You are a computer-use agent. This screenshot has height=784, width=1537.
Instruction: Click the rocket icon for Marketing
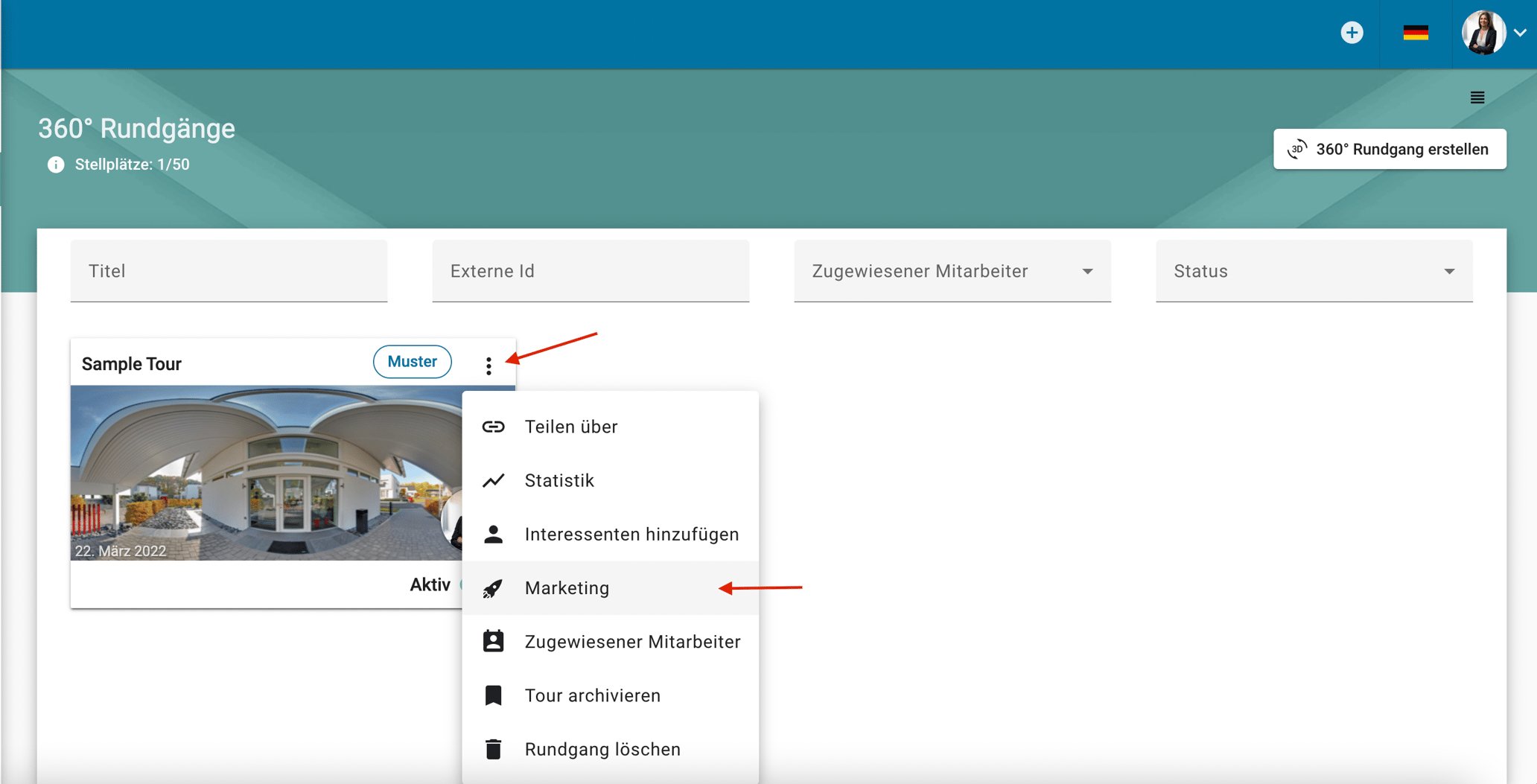pyautogui.click(x=493, y=588)
